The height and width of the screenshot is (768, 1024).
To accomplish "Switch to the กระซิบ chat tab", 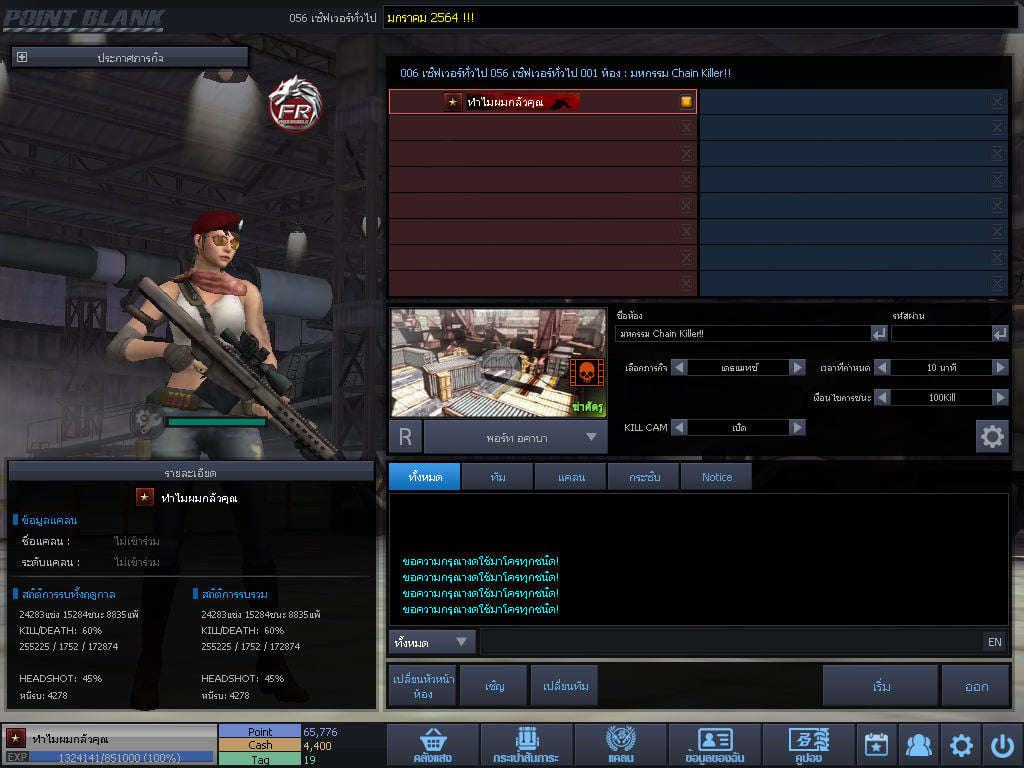I will tap(645, 477).
